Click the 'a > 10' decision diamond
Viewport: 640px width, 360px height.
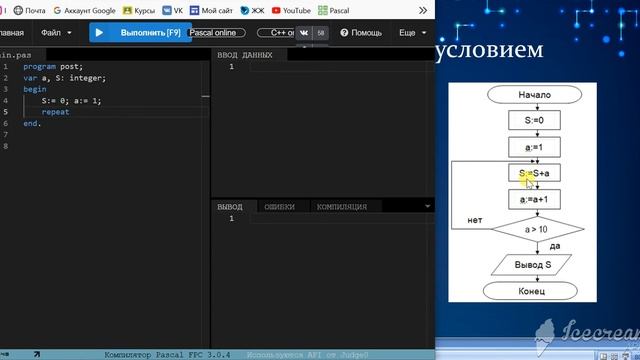pos(537,229)
